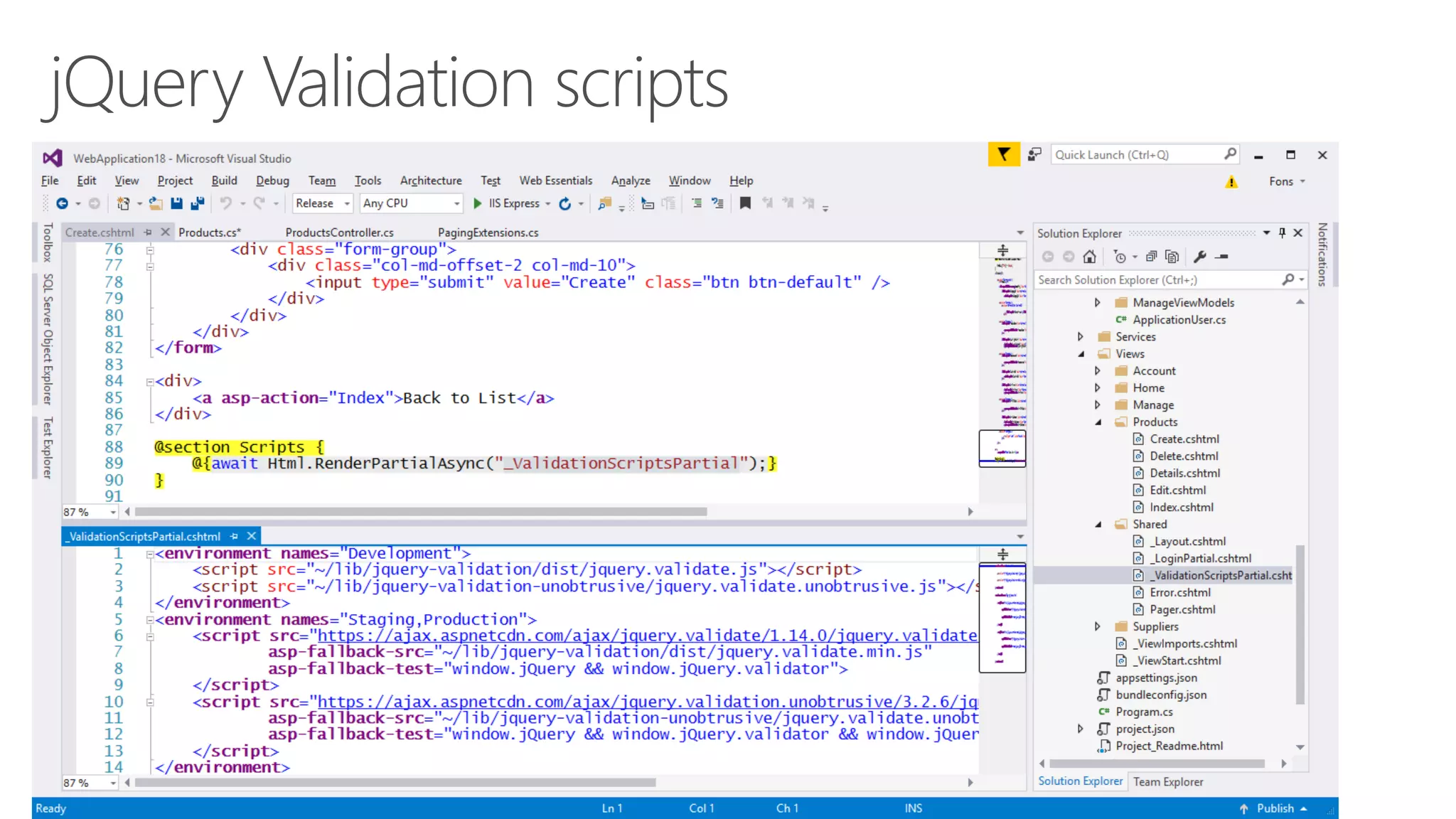Click in the Quick Launch search box
This screenshot has width=1456, height=819.
(1136, 154)
